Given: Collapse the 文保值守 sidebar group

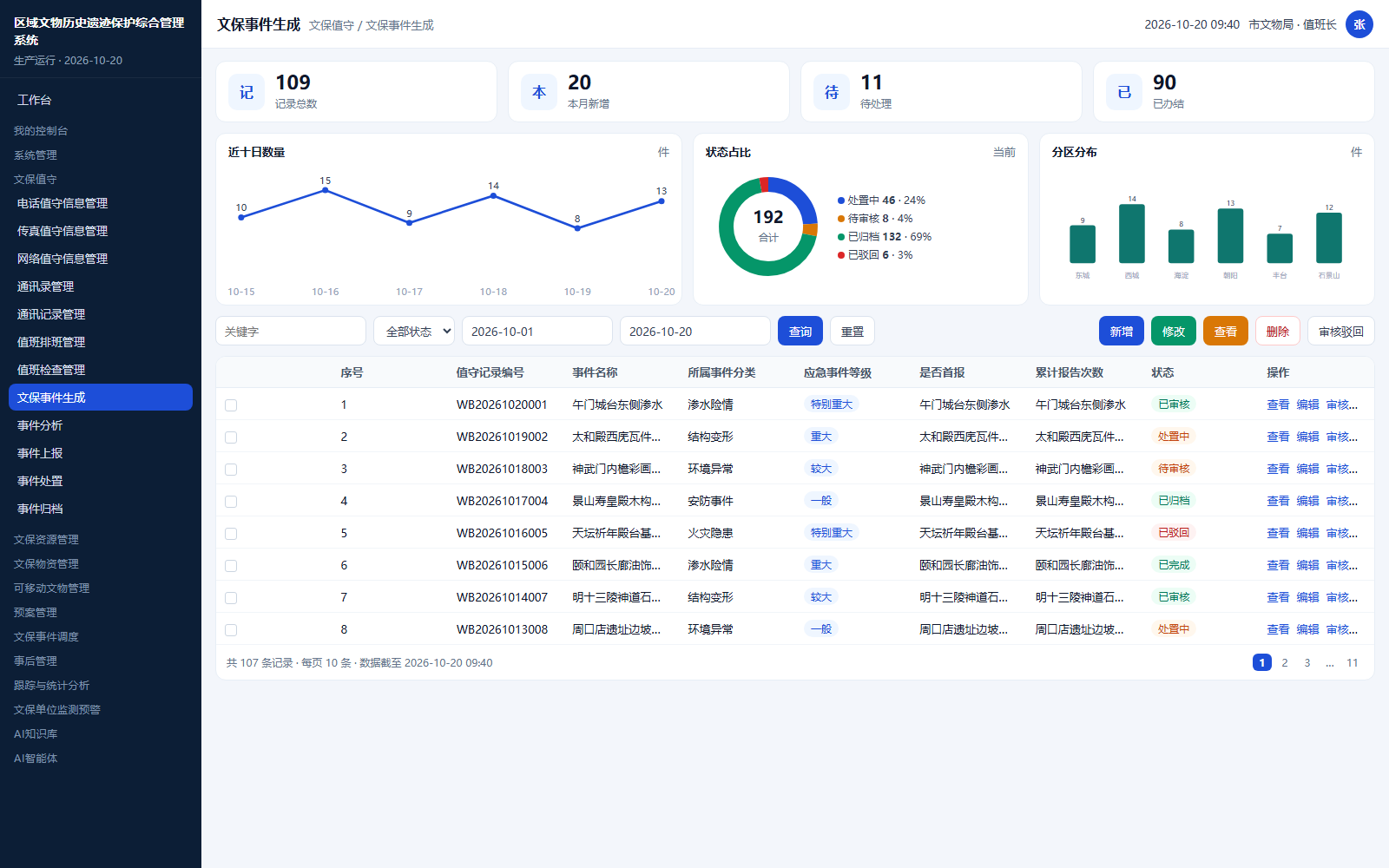Looking at the screenshot, I should [36, 179].
